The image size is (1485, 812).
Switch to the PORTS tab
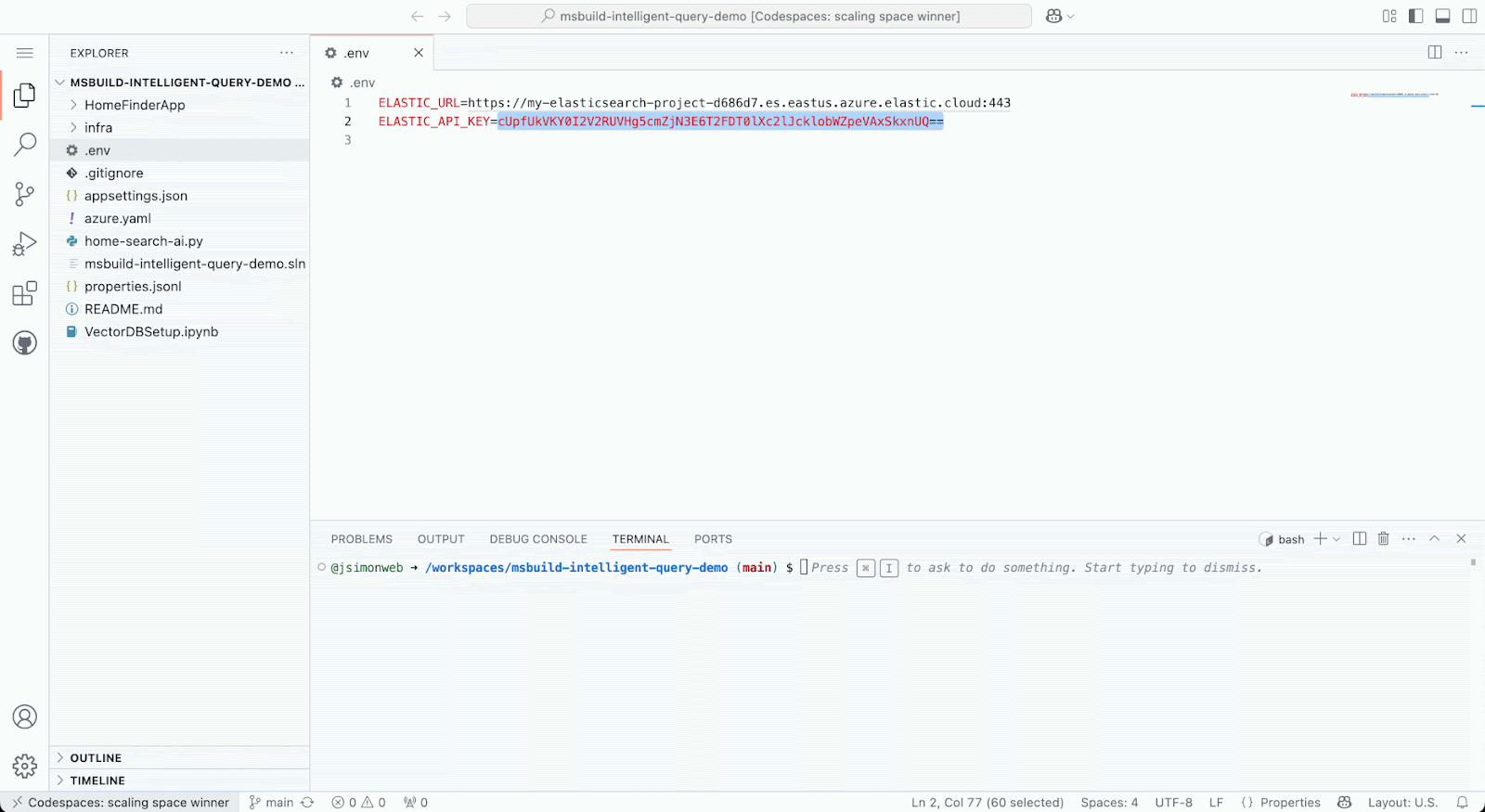click(x=713, y=539)
